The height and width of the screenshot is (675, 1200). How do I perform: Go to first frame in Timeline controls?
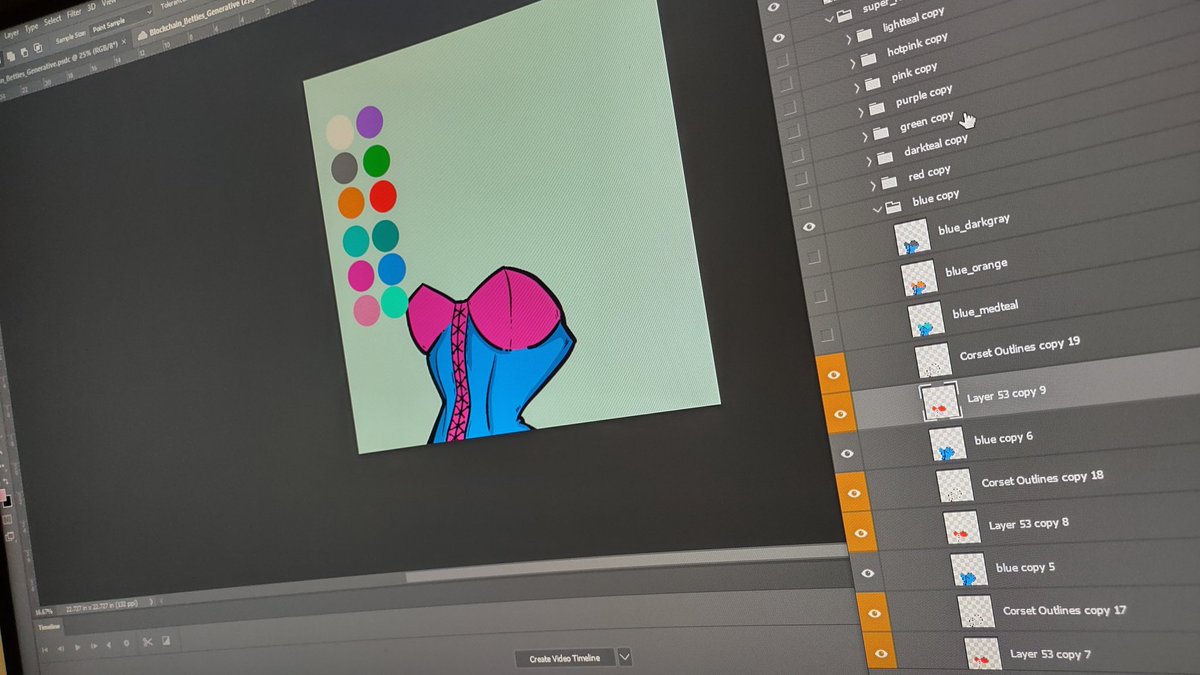pyautogui.click(x=45, y=650)
